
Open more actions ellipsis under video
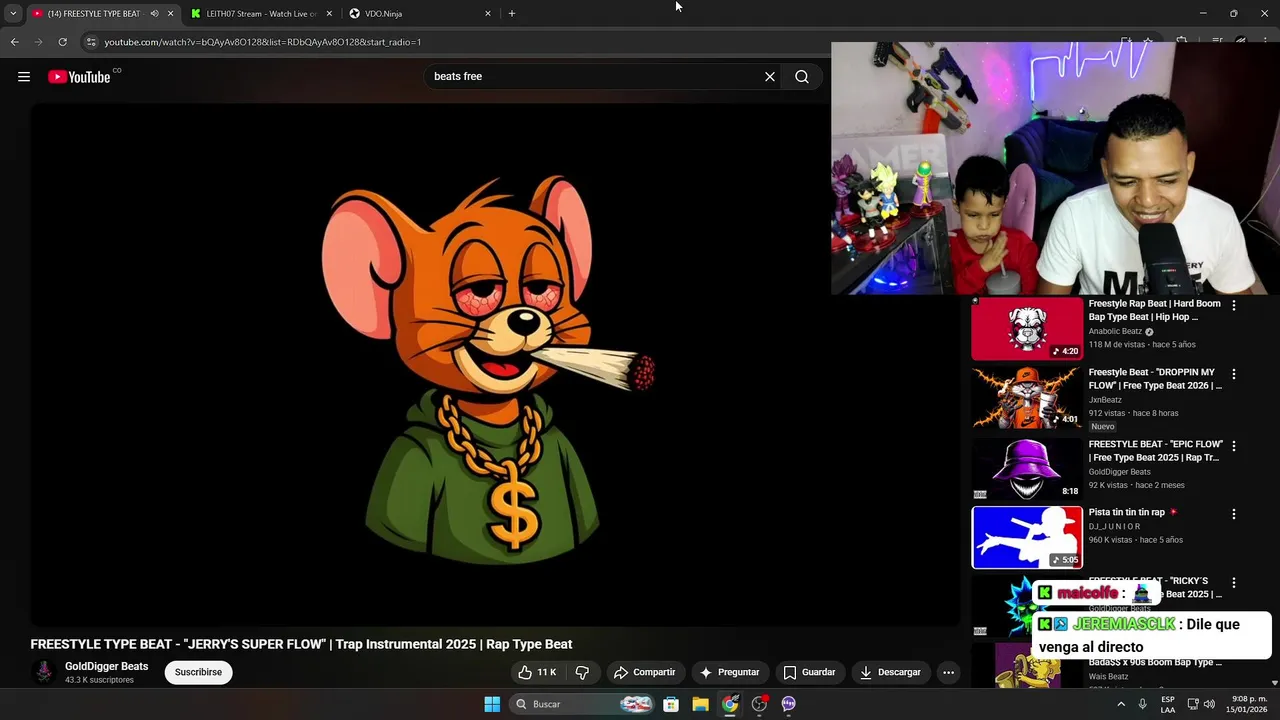pos(949,672)
